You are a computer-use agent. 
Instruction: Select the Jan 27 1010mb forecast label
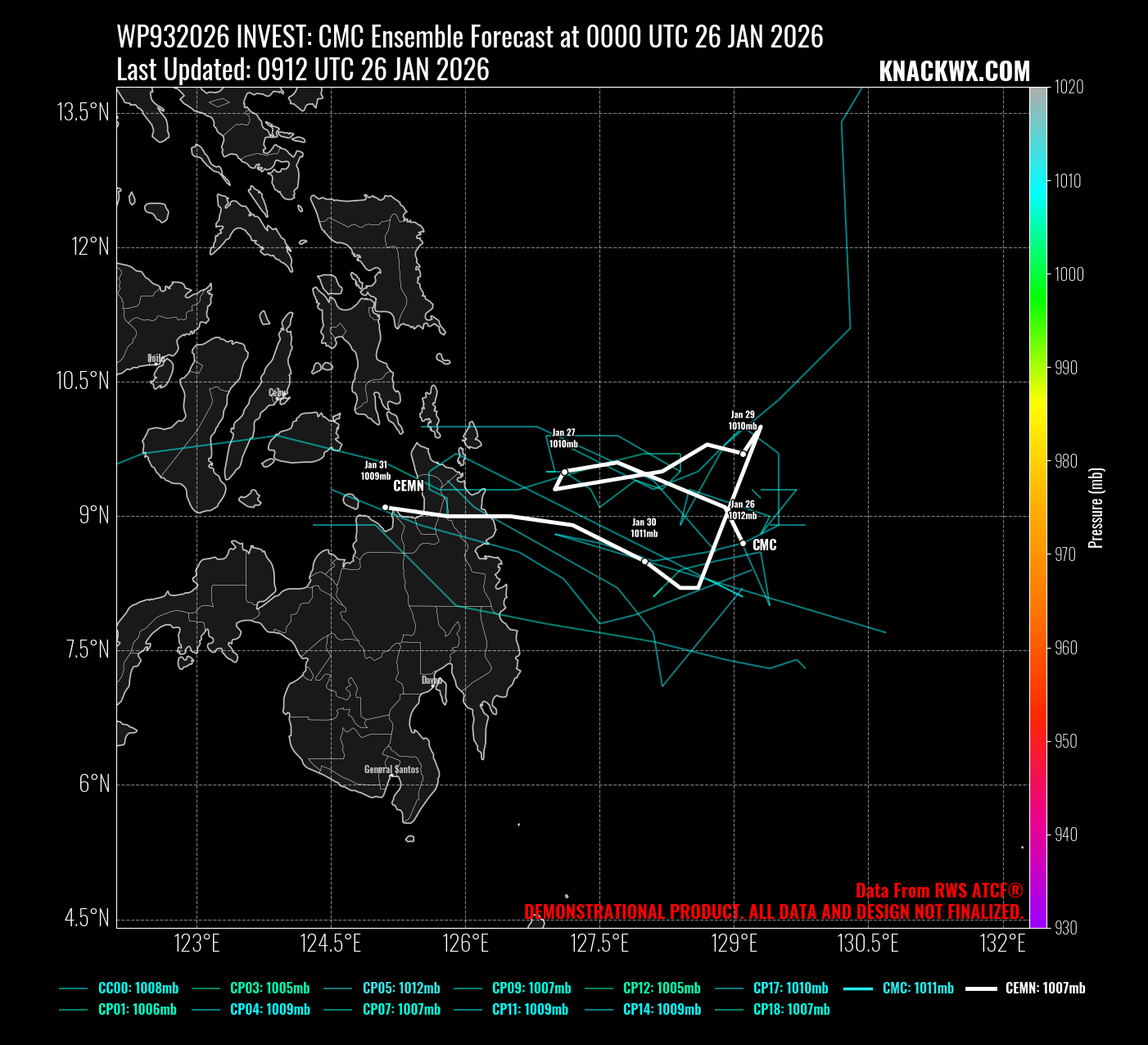tap(563, 438)
